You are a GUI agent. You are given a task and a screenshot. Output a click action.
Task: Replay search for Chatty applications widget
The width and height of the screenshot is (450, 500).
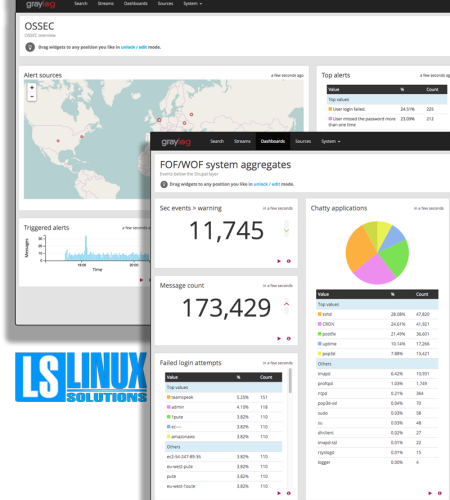[430, 493]
